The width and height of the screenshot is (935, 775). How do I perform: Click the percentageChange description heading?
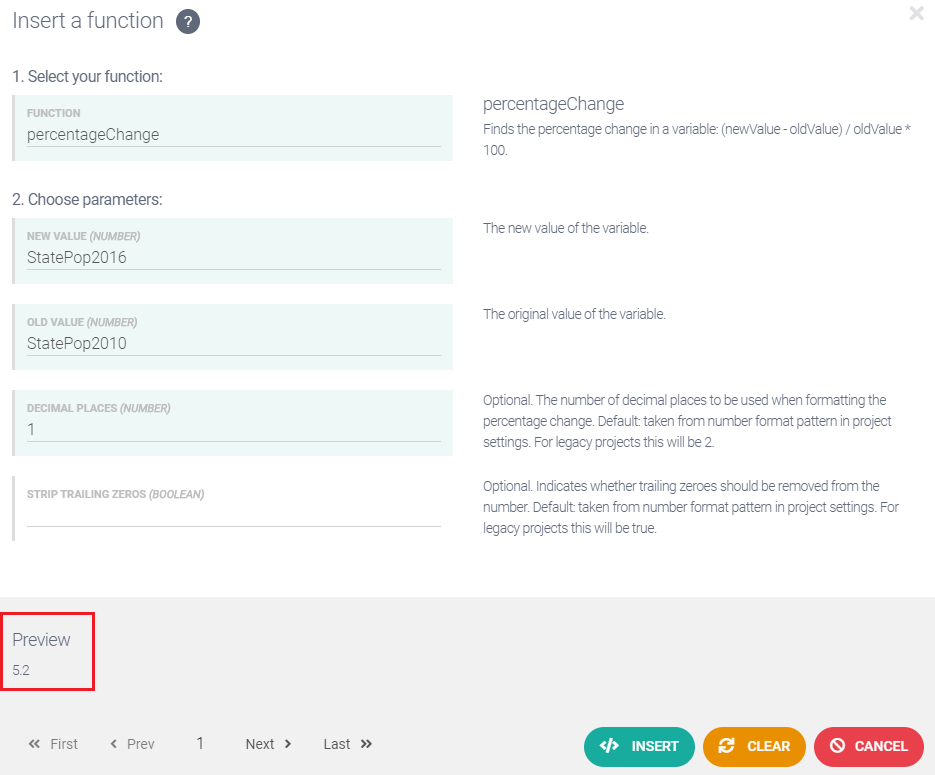pos(553,104)
